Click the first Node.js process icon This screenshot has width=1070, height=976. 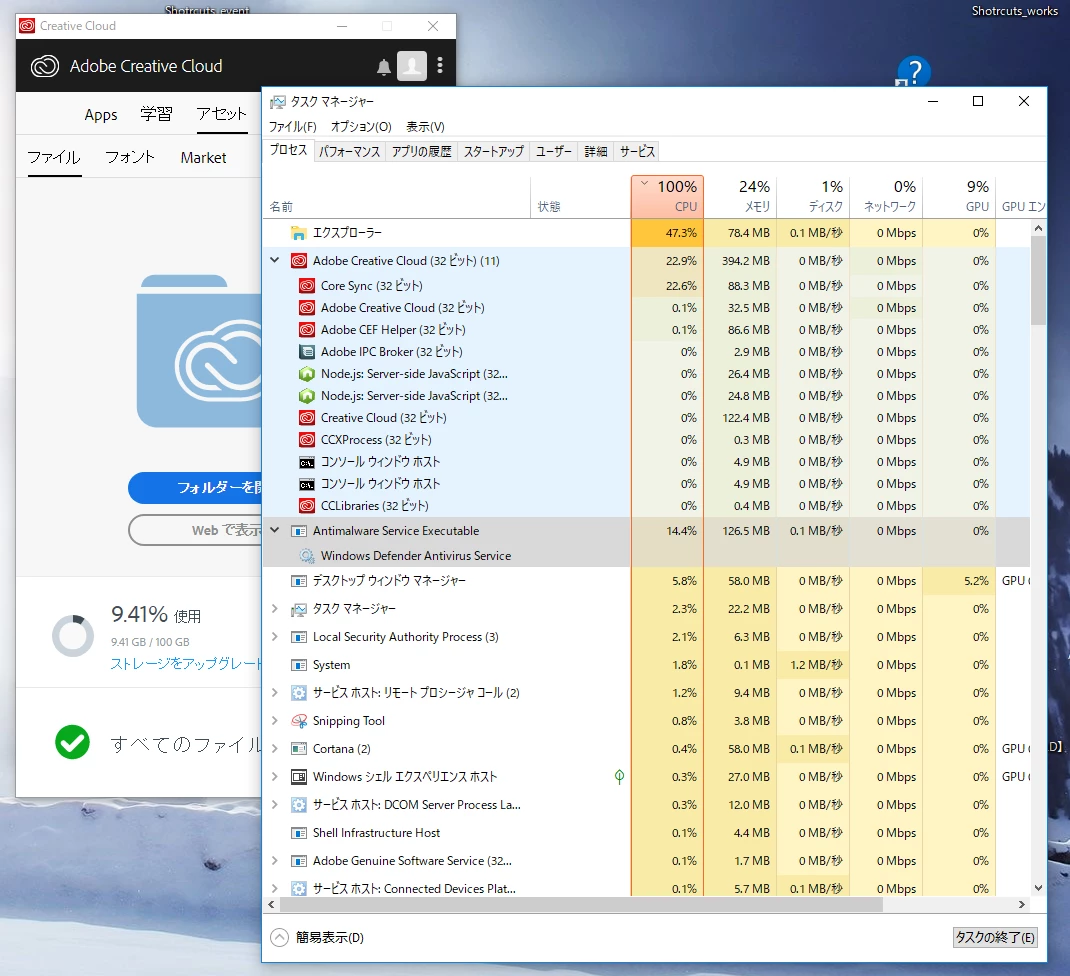[x=307, y=374]
